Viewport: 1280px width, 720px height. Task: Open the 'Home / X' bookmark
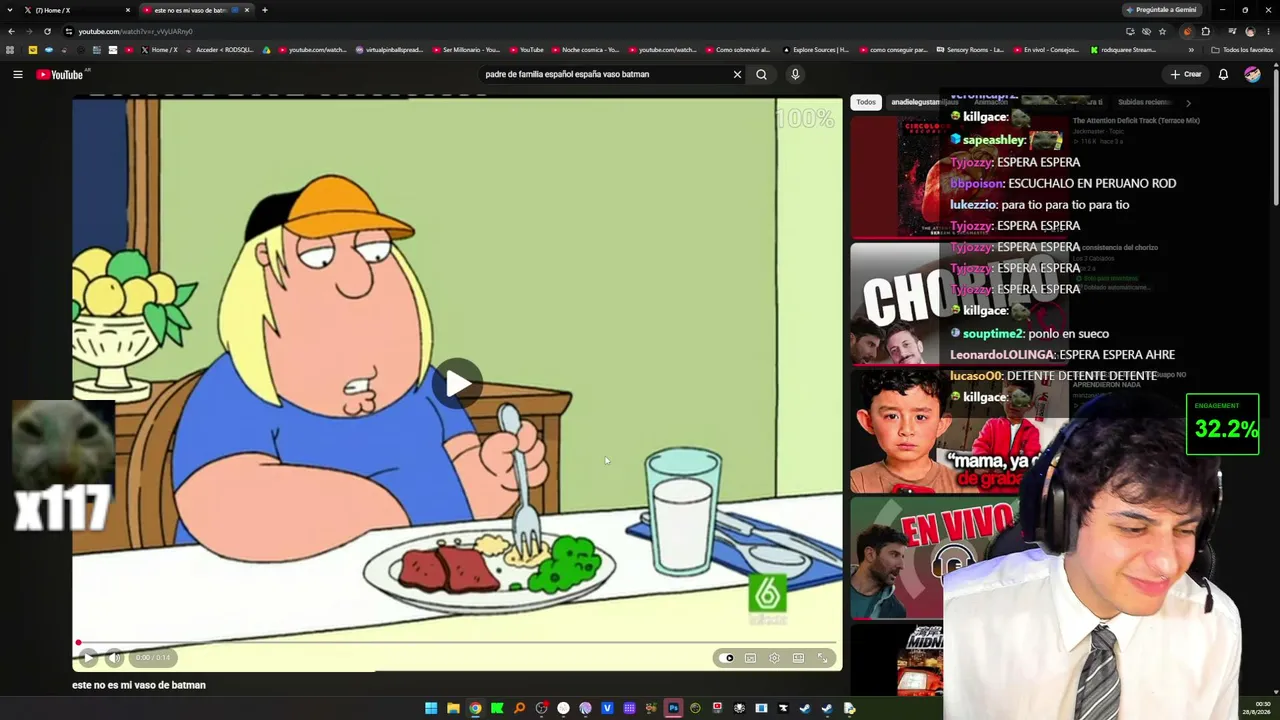(x=159, y=50)
